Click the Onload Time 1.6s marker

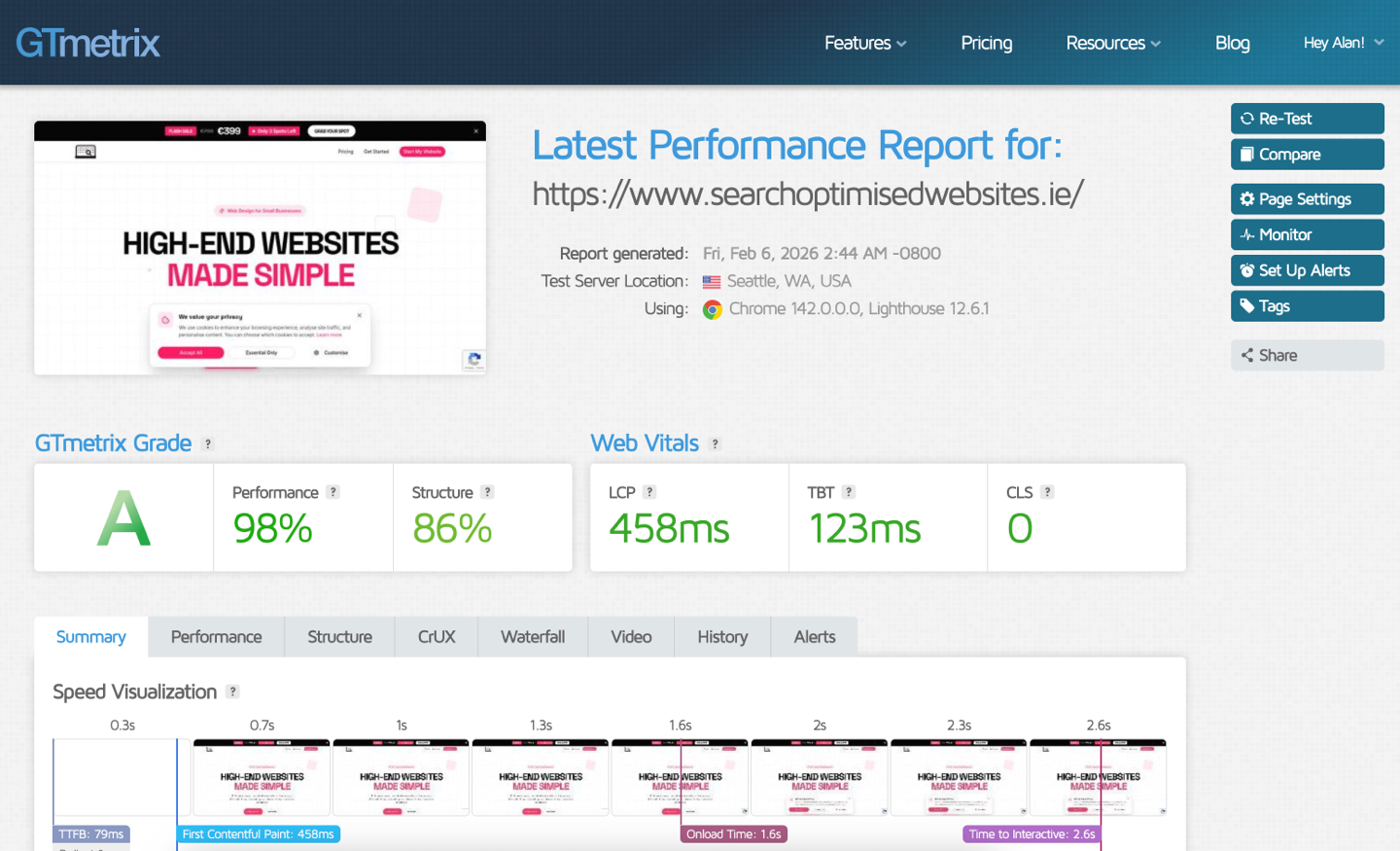(x=734, y=833)
